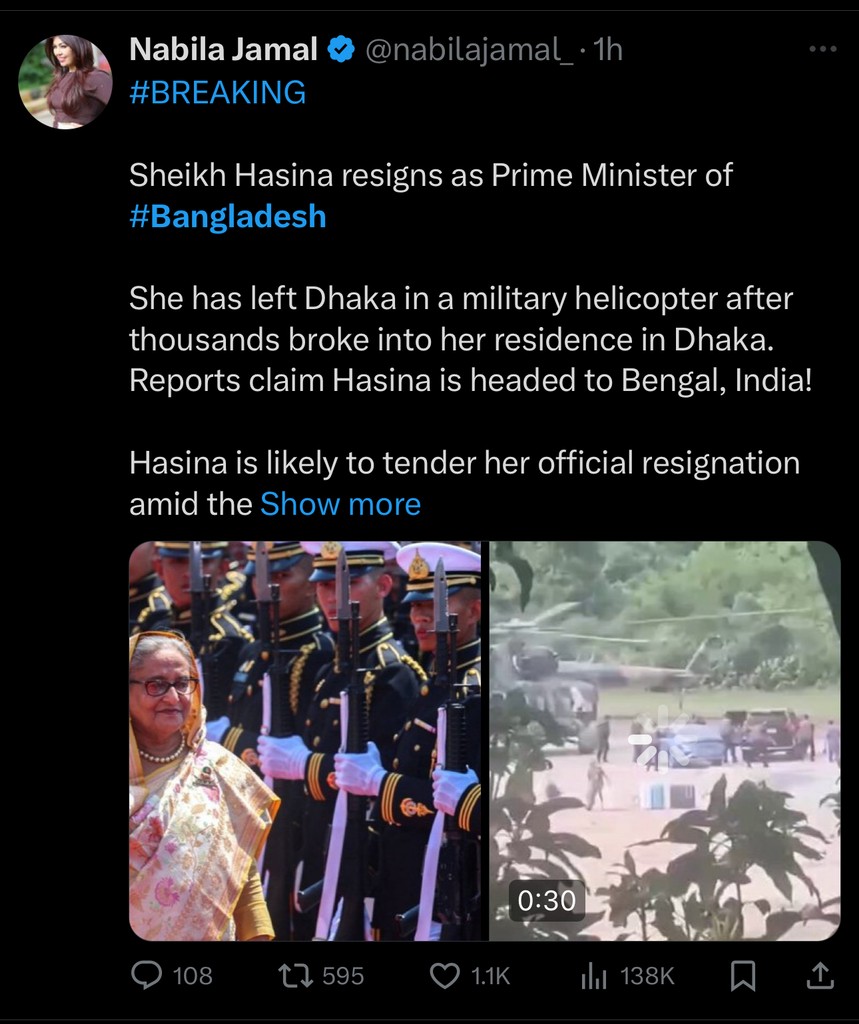Open the photo of Hasina with honor guard
This screenshot has height=1024, width=859.
(x=304, y=741)
